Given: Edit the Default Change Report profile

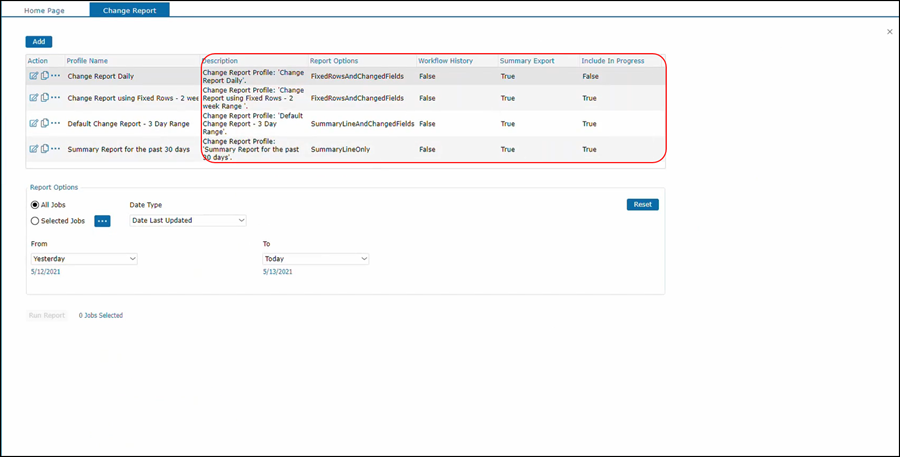Looking at the screenshot, I should 33,124.
